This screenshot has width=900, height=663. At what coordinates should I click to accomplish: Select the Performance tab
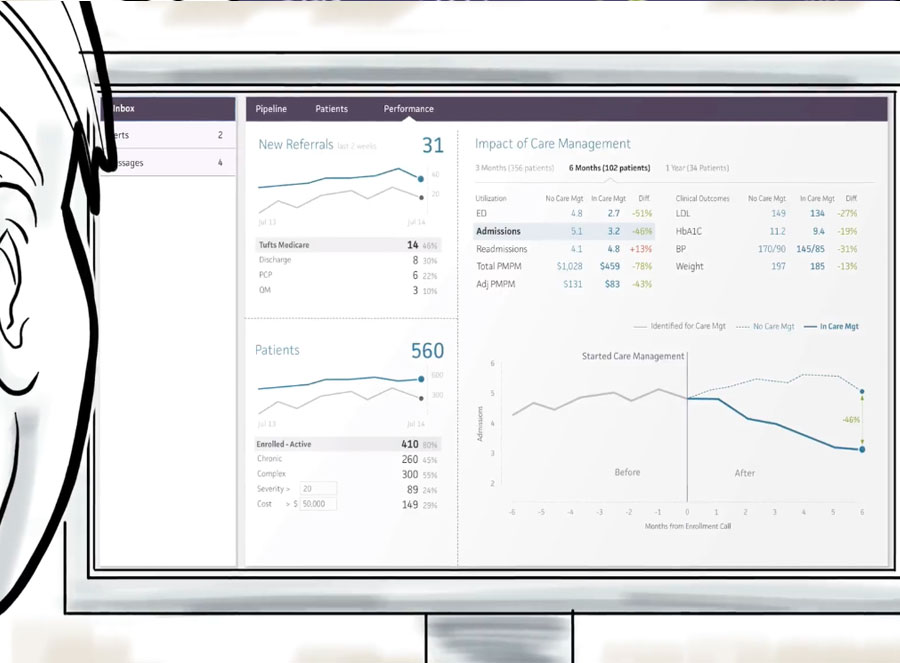[409, 109]
